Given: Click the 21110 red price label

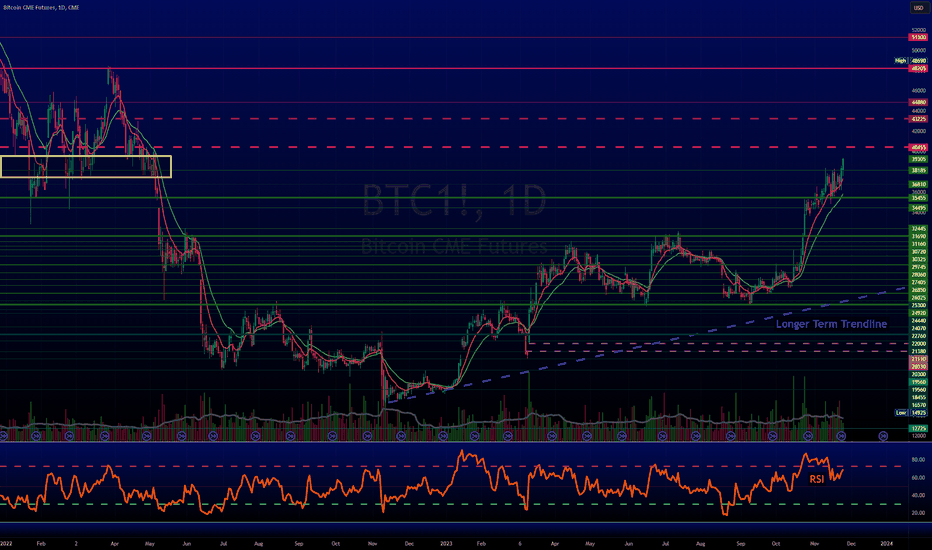Looking at the screenshot, I should tap(919, 359).
